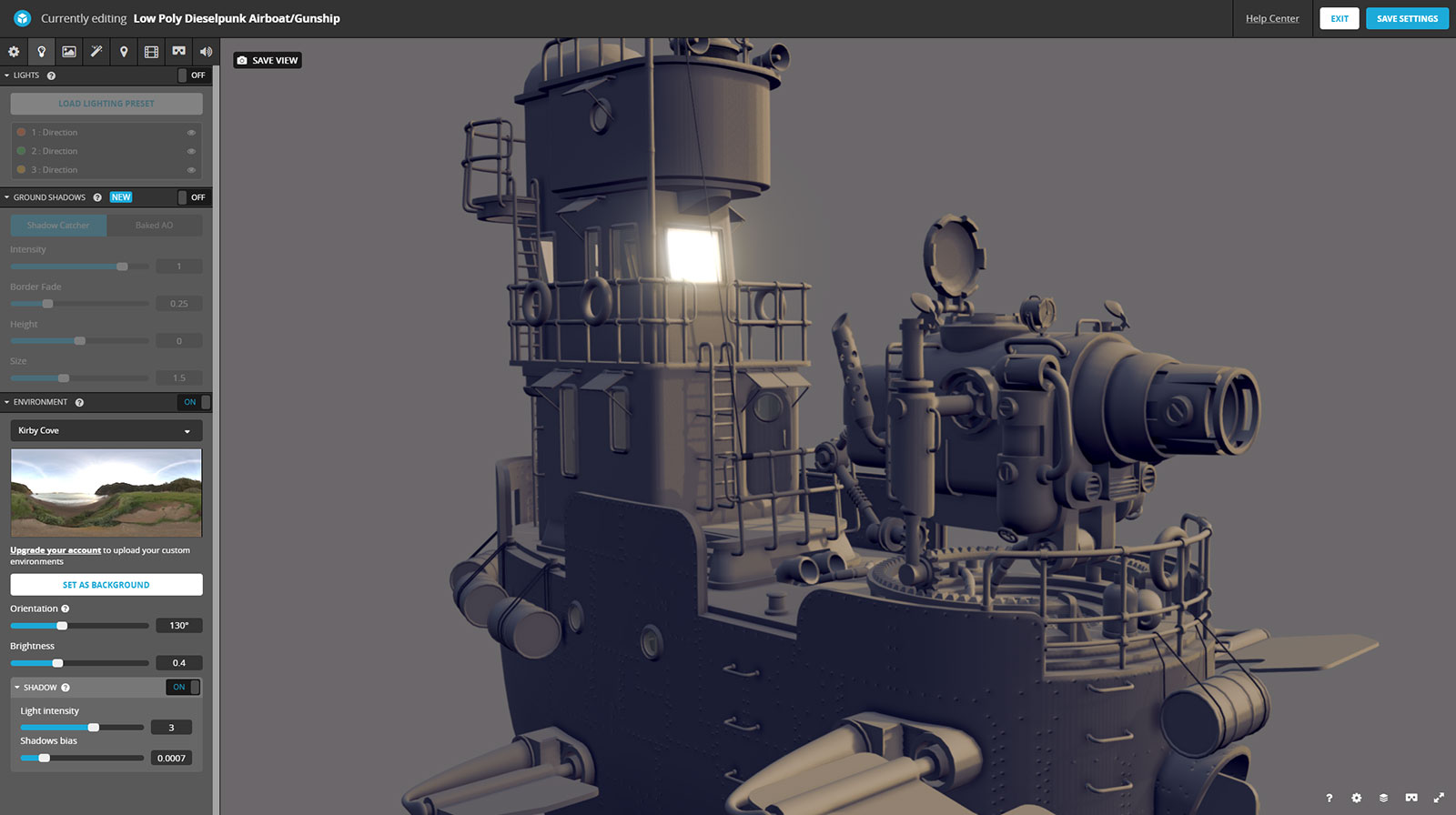Follow the Upgrade your account link
This screenshot has width=1456, height=815.
coord(56,550)
